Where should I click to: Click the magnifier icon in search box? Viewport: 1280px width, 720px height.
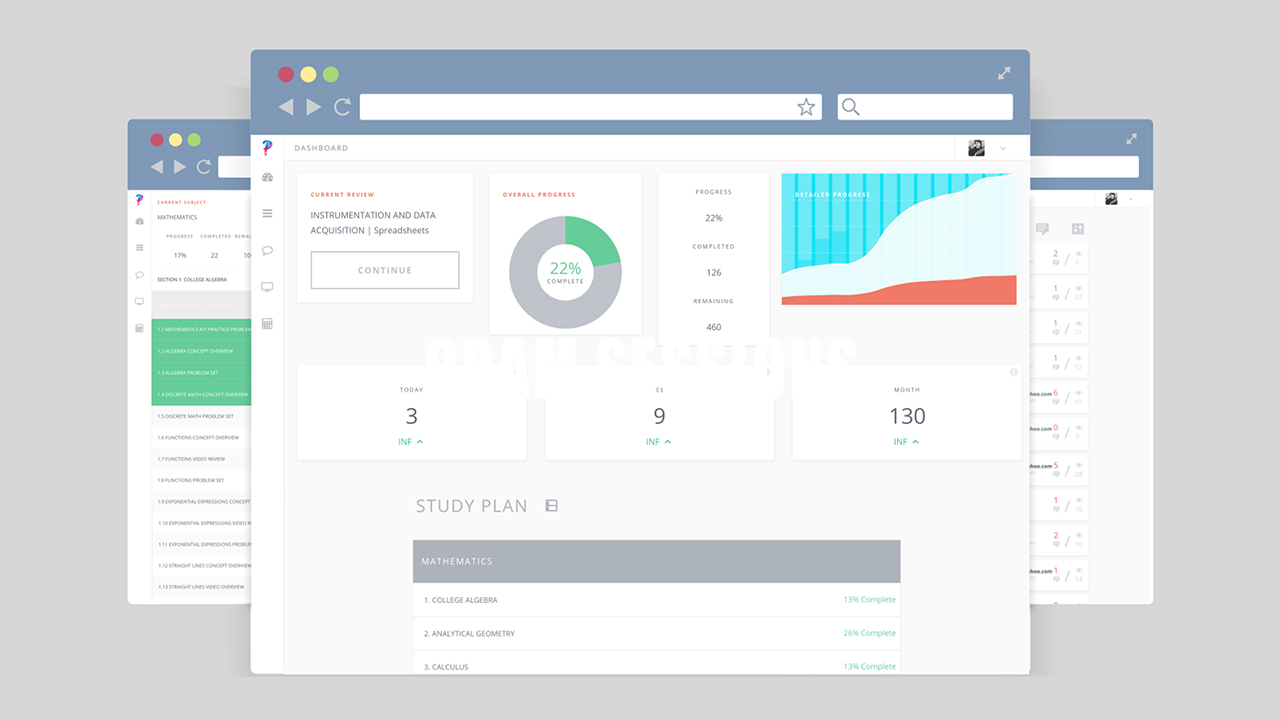(850, 107)
